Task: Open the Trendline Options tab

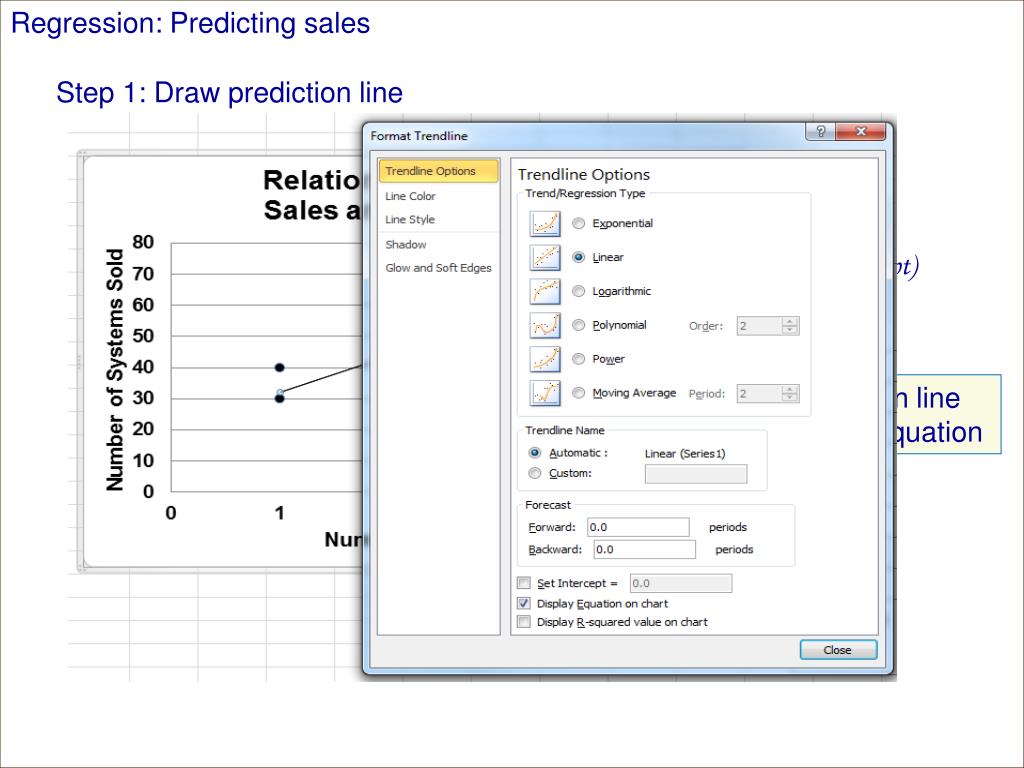Action: (x=438, y=171)
